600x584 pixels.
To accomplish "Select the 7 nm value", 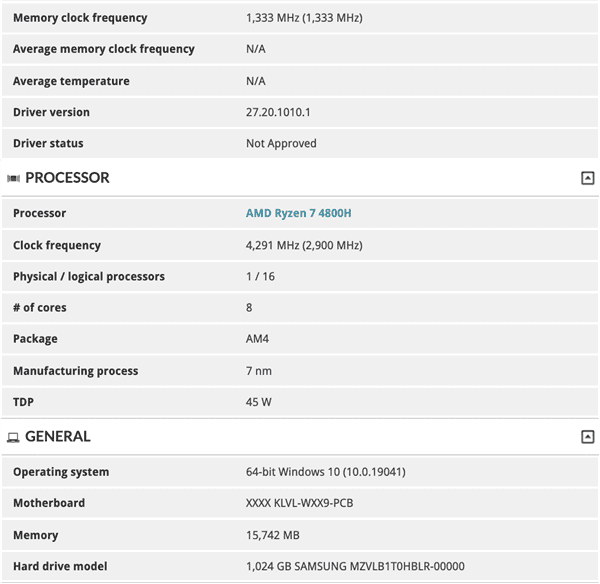I will coord(259,371).
